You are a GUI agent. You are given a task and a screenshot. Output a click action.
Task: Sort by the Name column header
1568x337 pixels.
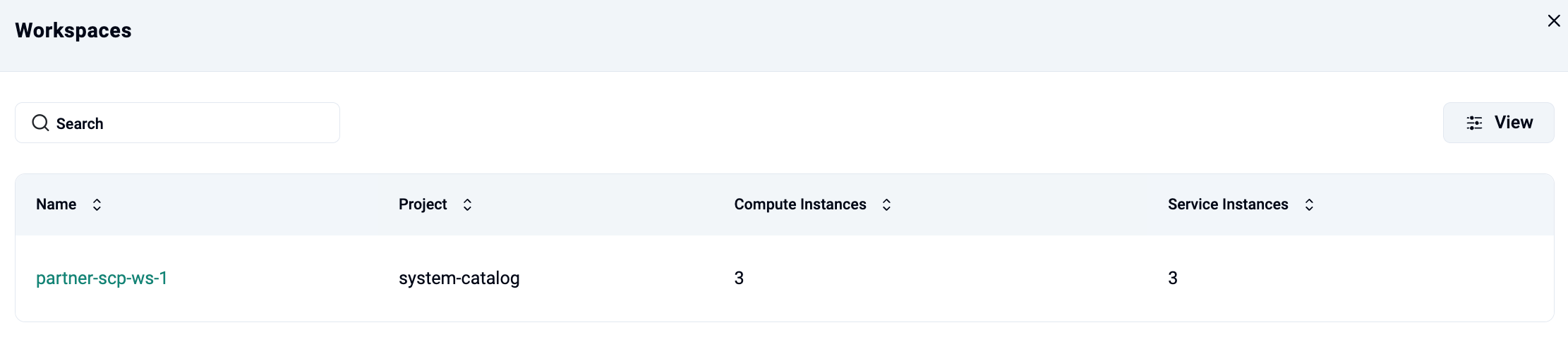point(56,204)
